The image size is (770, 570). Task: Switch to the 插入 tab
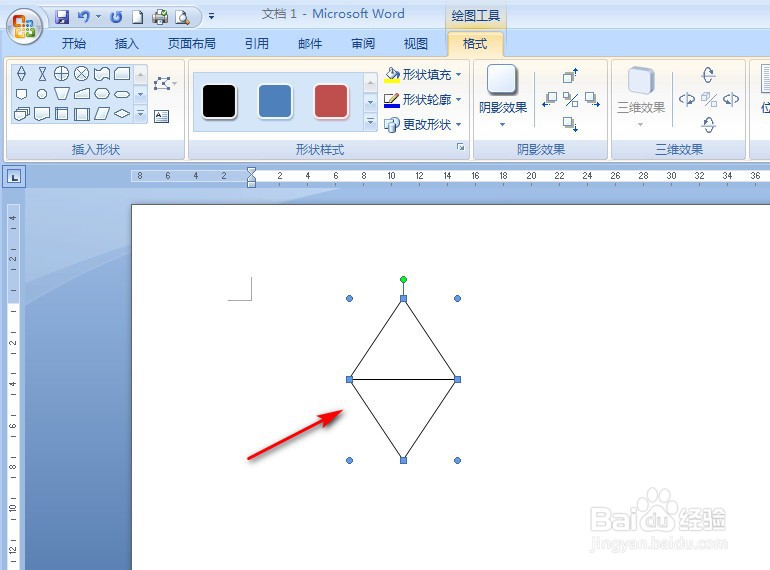click(127, 44)
